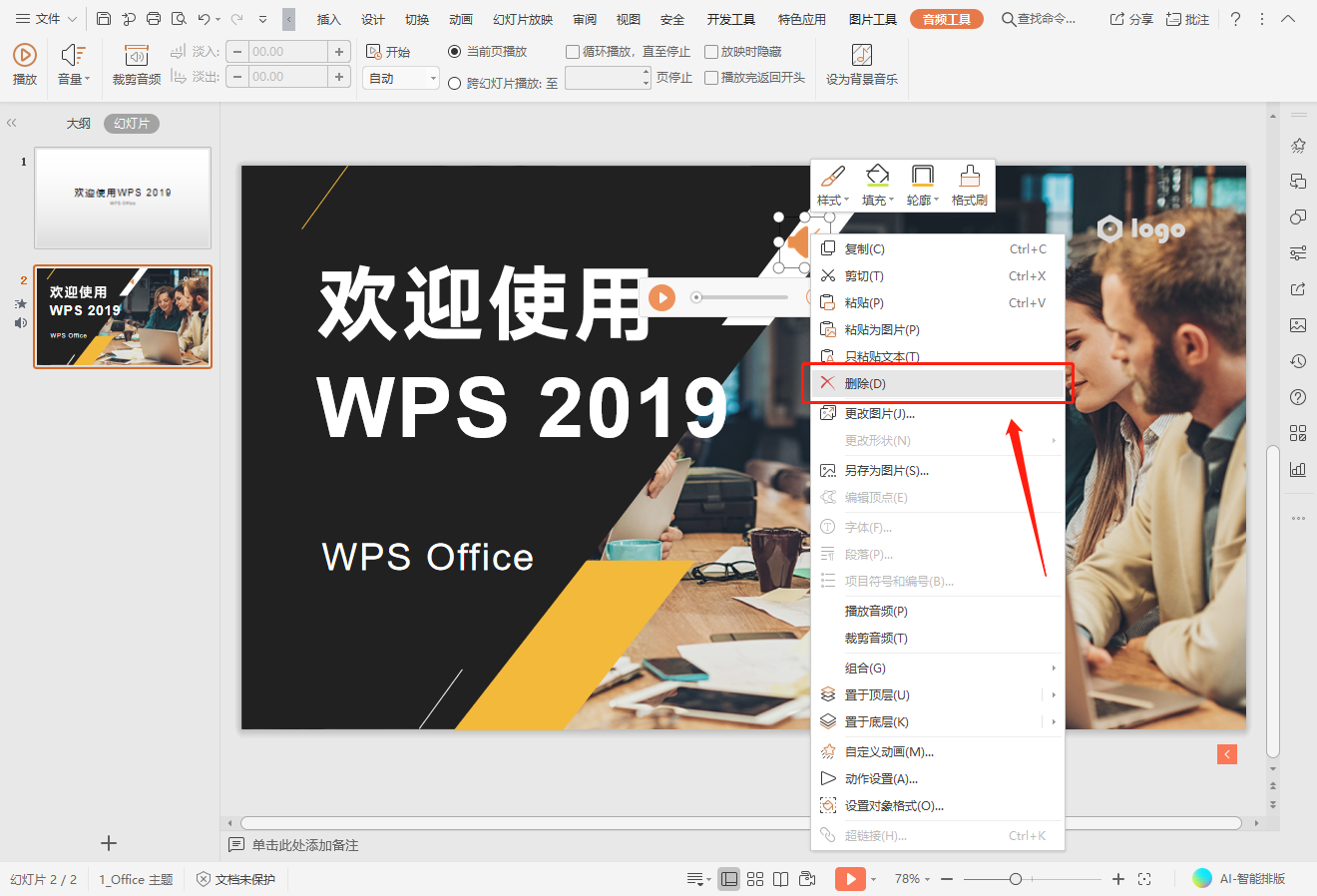Open the zoom percentage 78% dropdown
Screen dimensions: 1317x896
(x=912, y=879)
